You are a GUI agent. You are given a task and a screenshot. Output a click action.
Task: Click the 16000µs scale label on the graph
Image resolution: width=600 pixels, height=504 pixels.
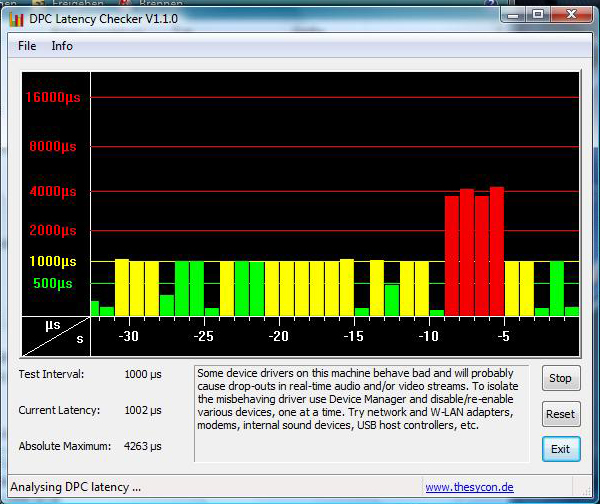[52, 97]
